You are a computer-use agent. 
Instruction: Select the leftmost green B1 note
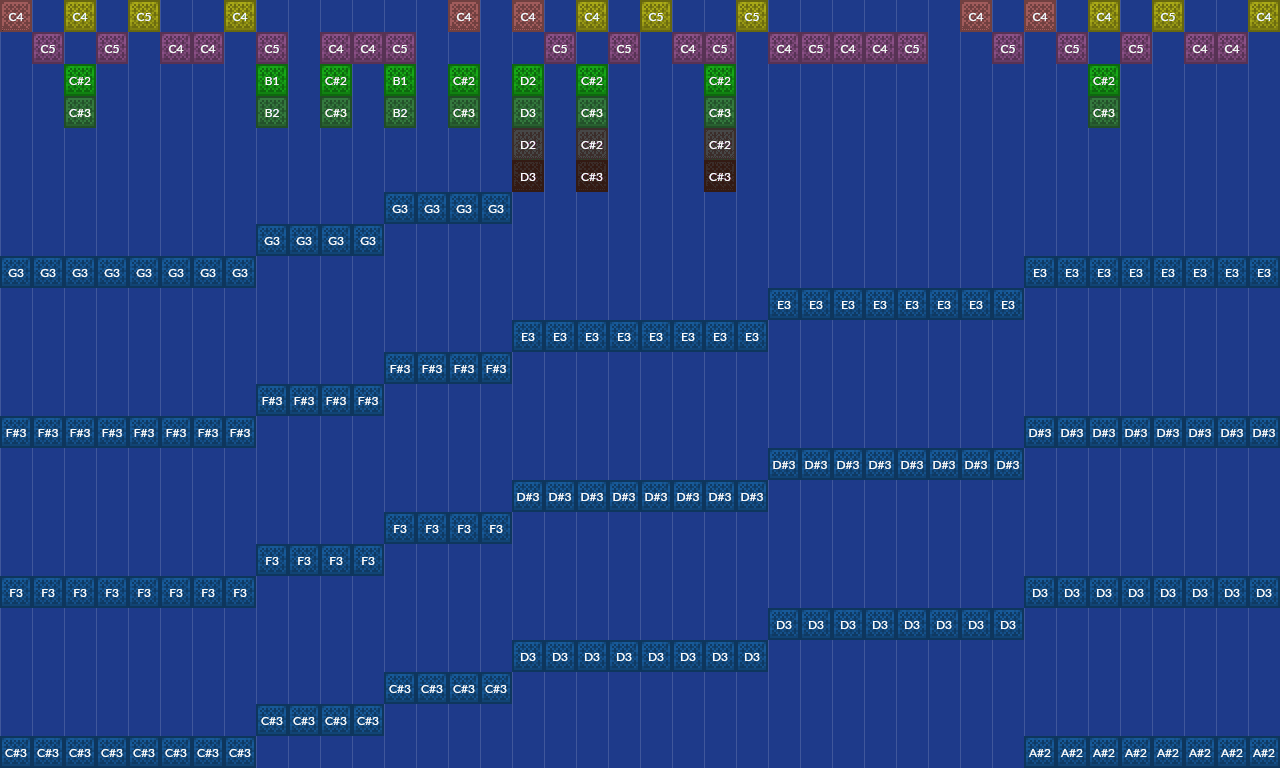tap(272, 80)
